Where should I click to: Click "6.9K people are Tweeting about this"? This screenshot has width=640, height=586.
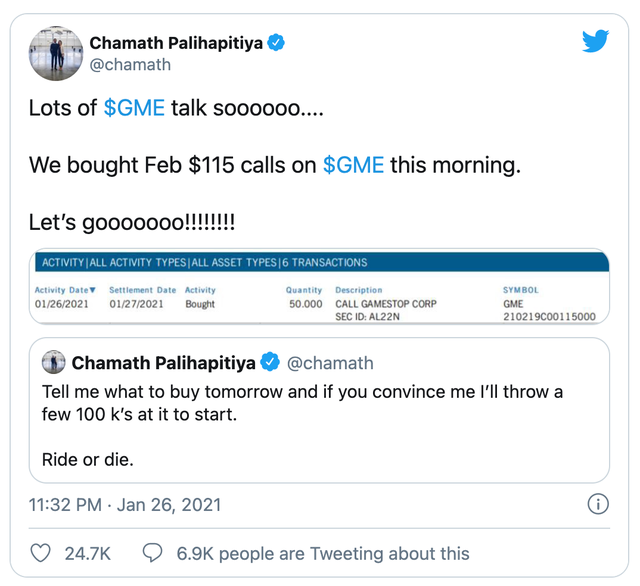point(322,553)
